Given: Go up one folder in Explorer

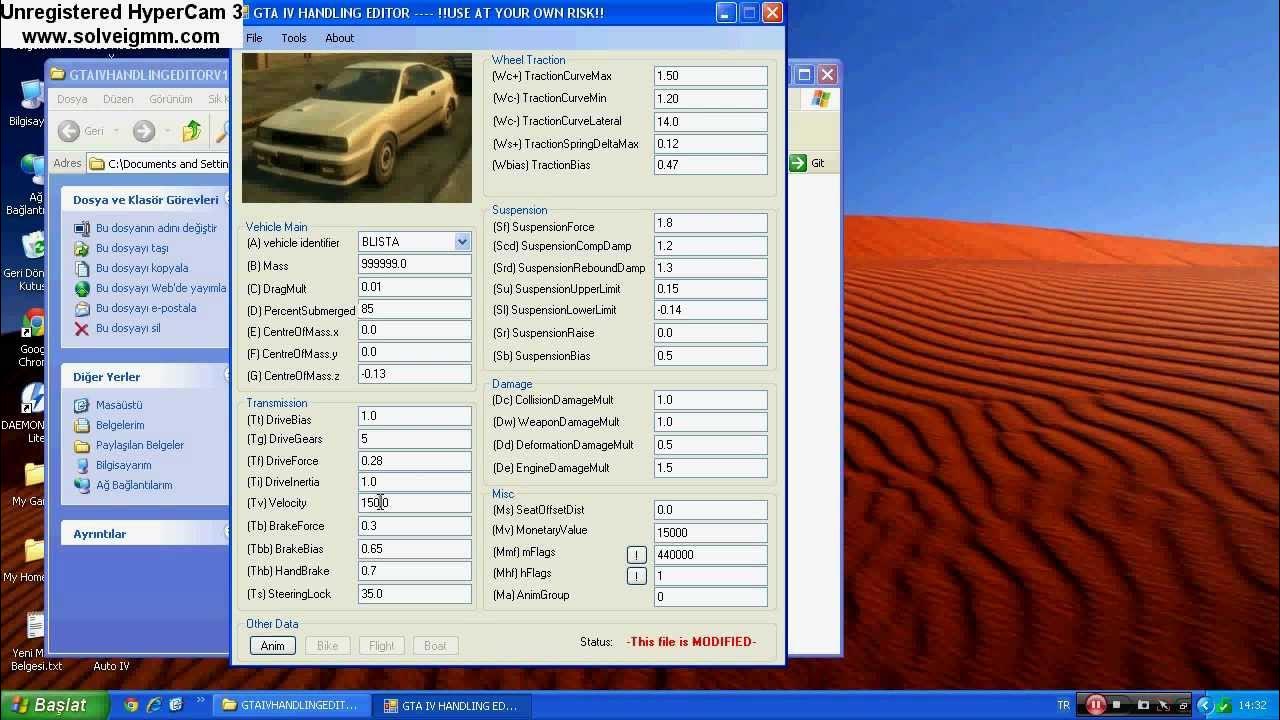Looking at the screenshot, I should tap(192, 131).
